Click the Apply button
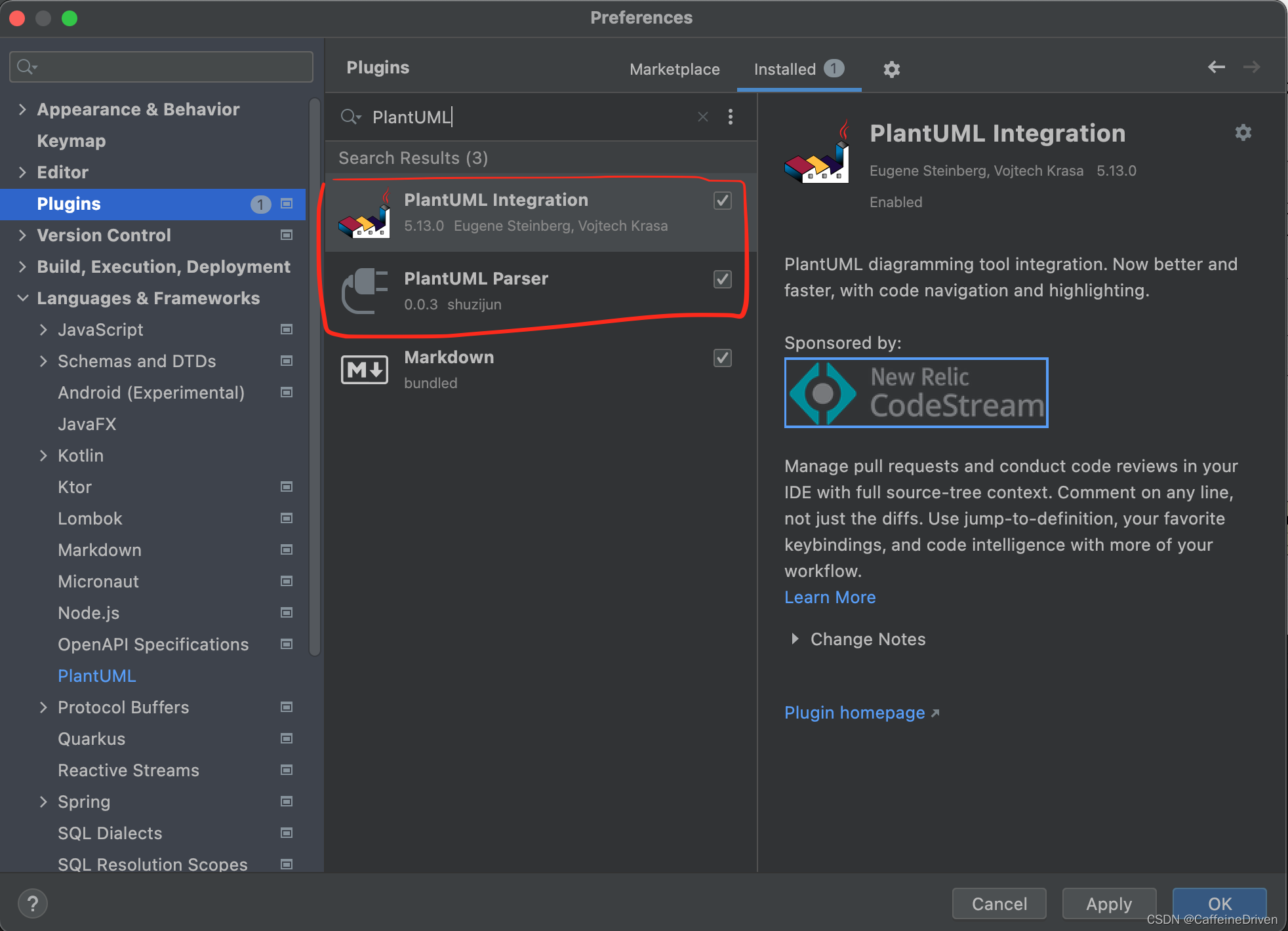 1109,903
